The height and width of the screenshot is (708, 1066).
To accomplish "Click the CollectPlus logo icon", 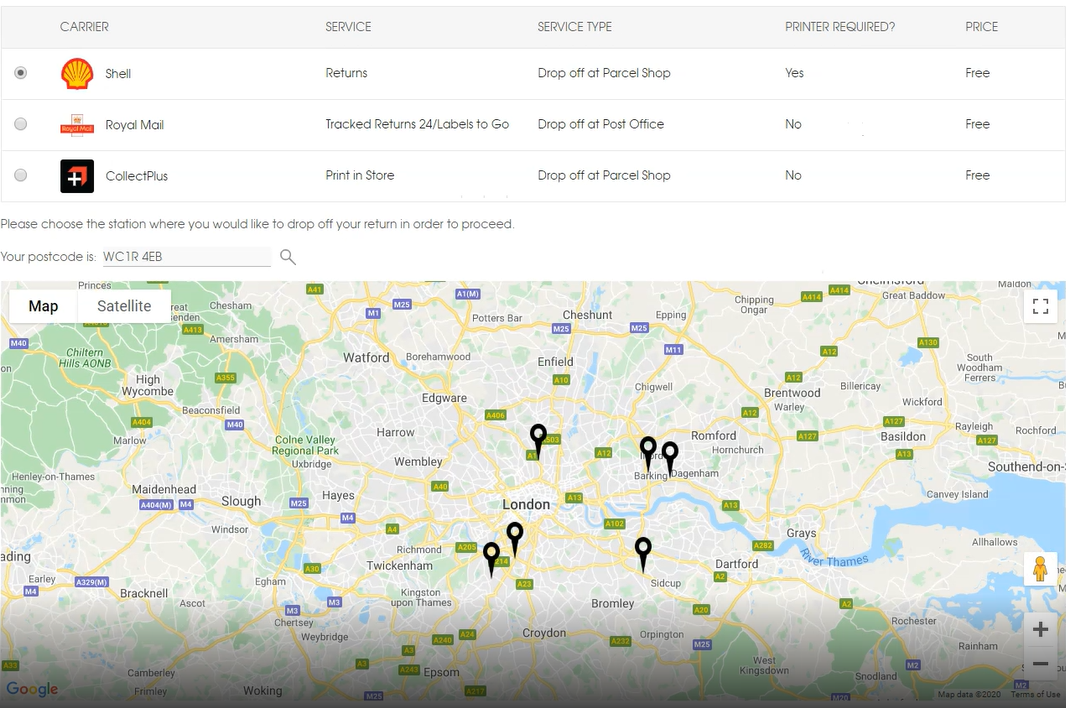I will [x=77, y=176].
